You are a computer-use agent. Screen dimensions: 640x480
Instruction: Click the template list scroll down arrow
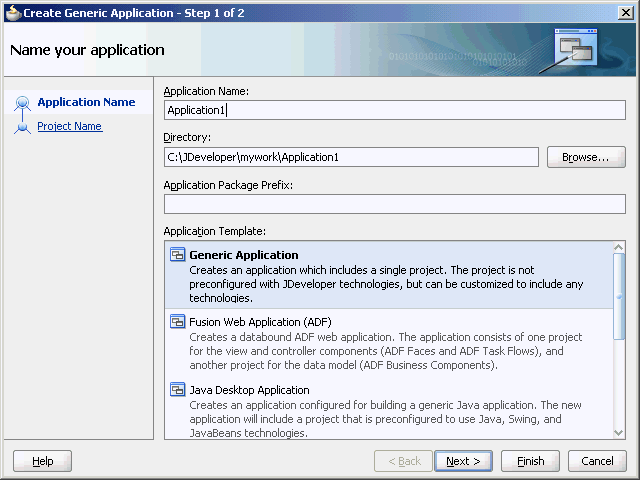[x=619, y=433]
